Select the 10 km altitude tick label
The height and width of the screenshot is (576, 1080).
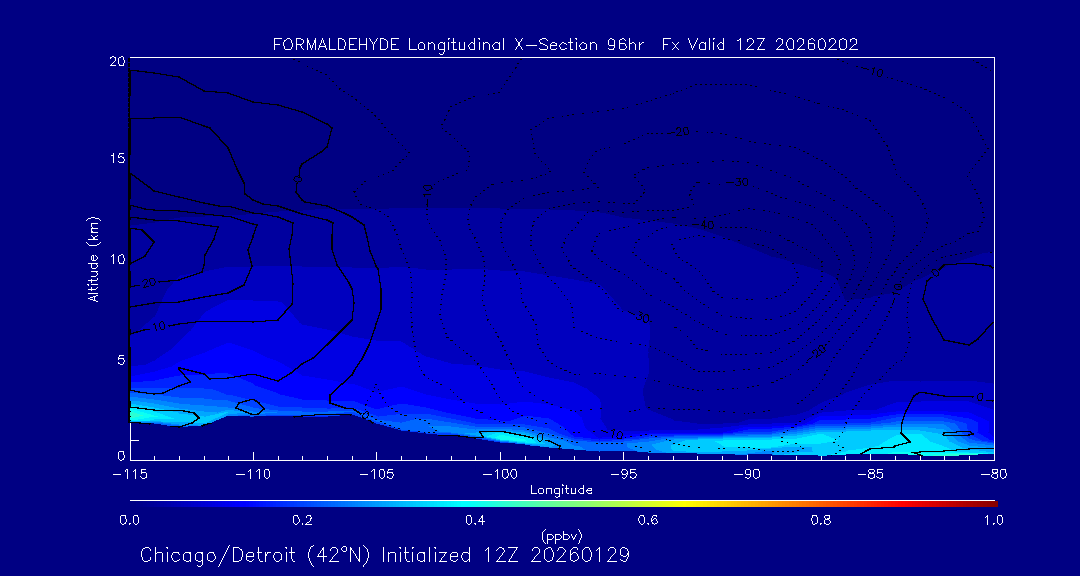[x=116, y=259]
